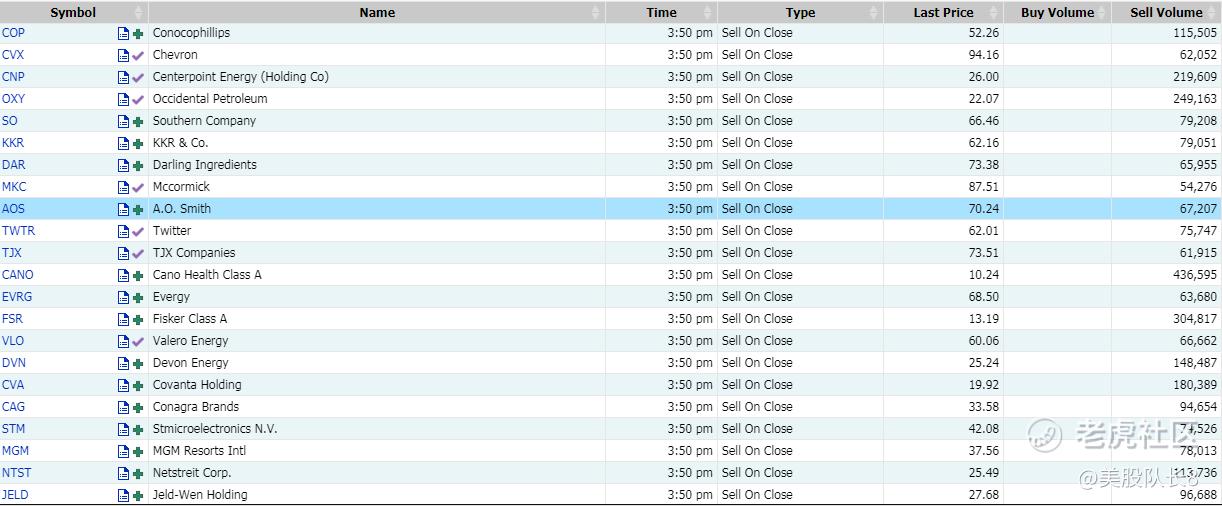Click the green plus icon beside Conocophillips

click(x=138, y=34)
